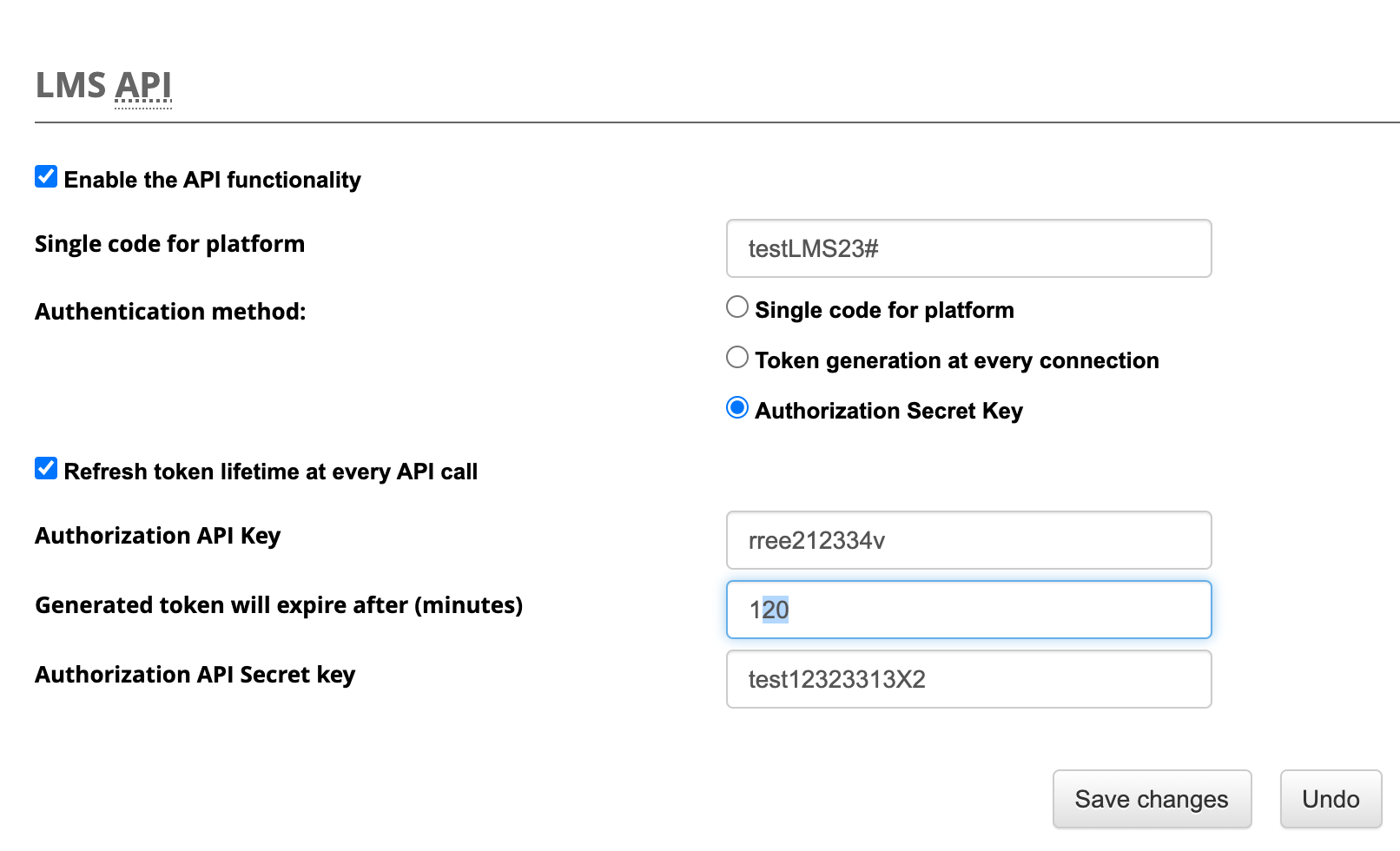Click the Generated token will expire label
The image size is (1400, 851).
278,605
